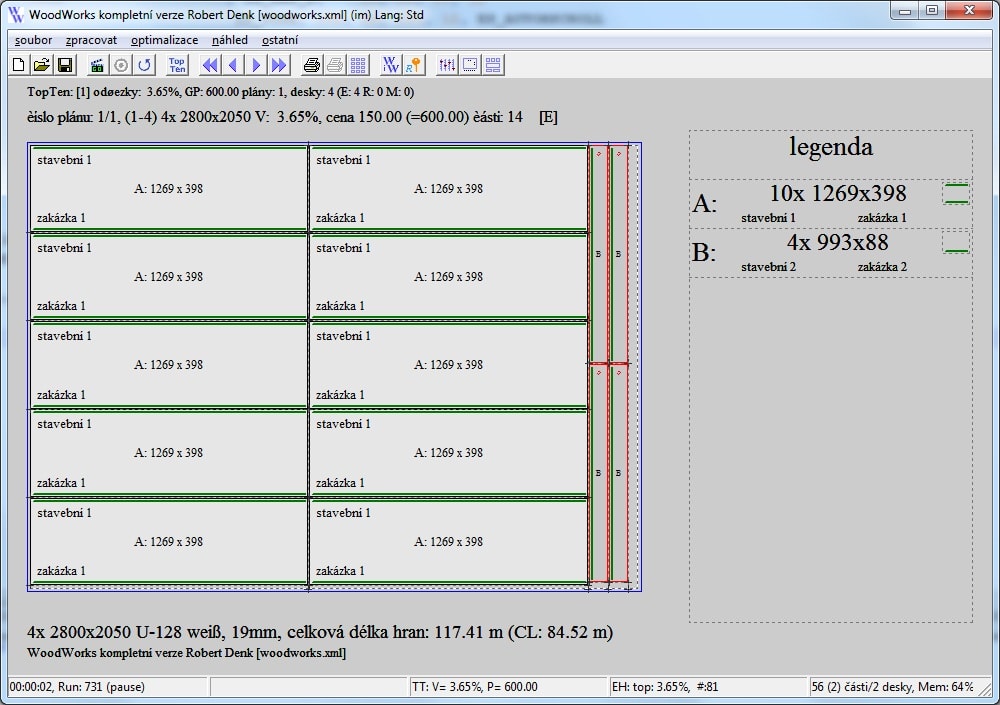Click zakázka 2 label in legend
The width and height of the screenshot is (1000, 705).
click(x=882, y=267)
